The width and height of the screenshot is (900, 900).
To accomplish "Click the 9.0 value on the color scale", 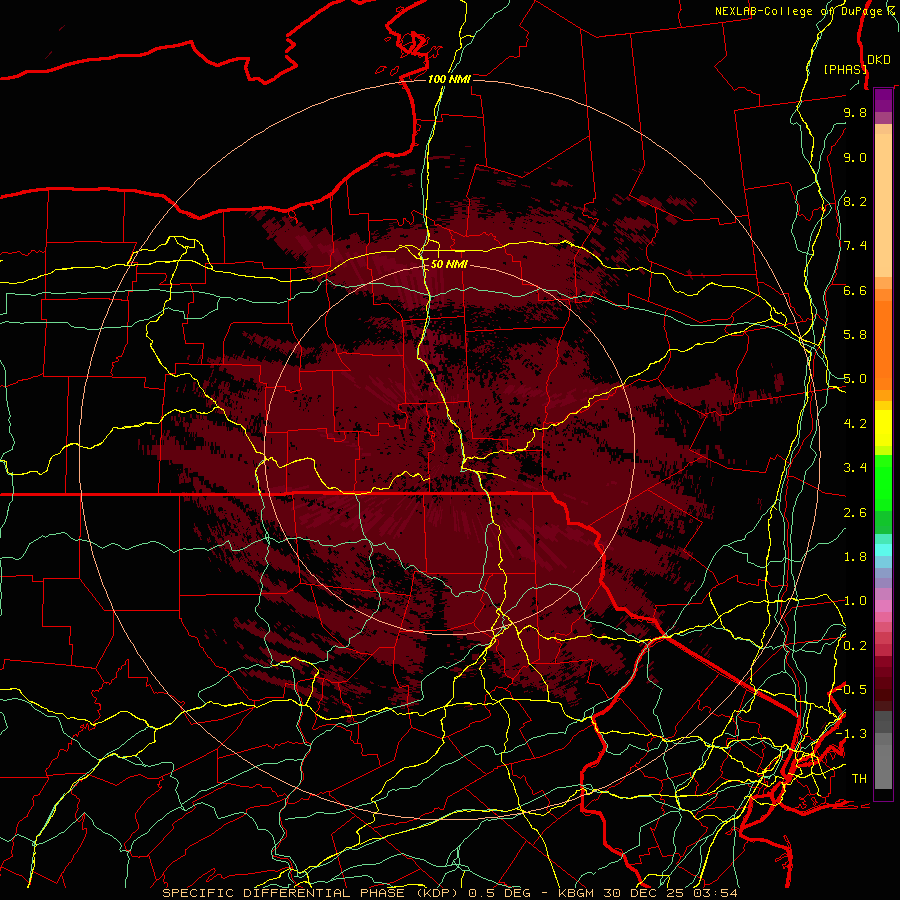I will point(855,157).
